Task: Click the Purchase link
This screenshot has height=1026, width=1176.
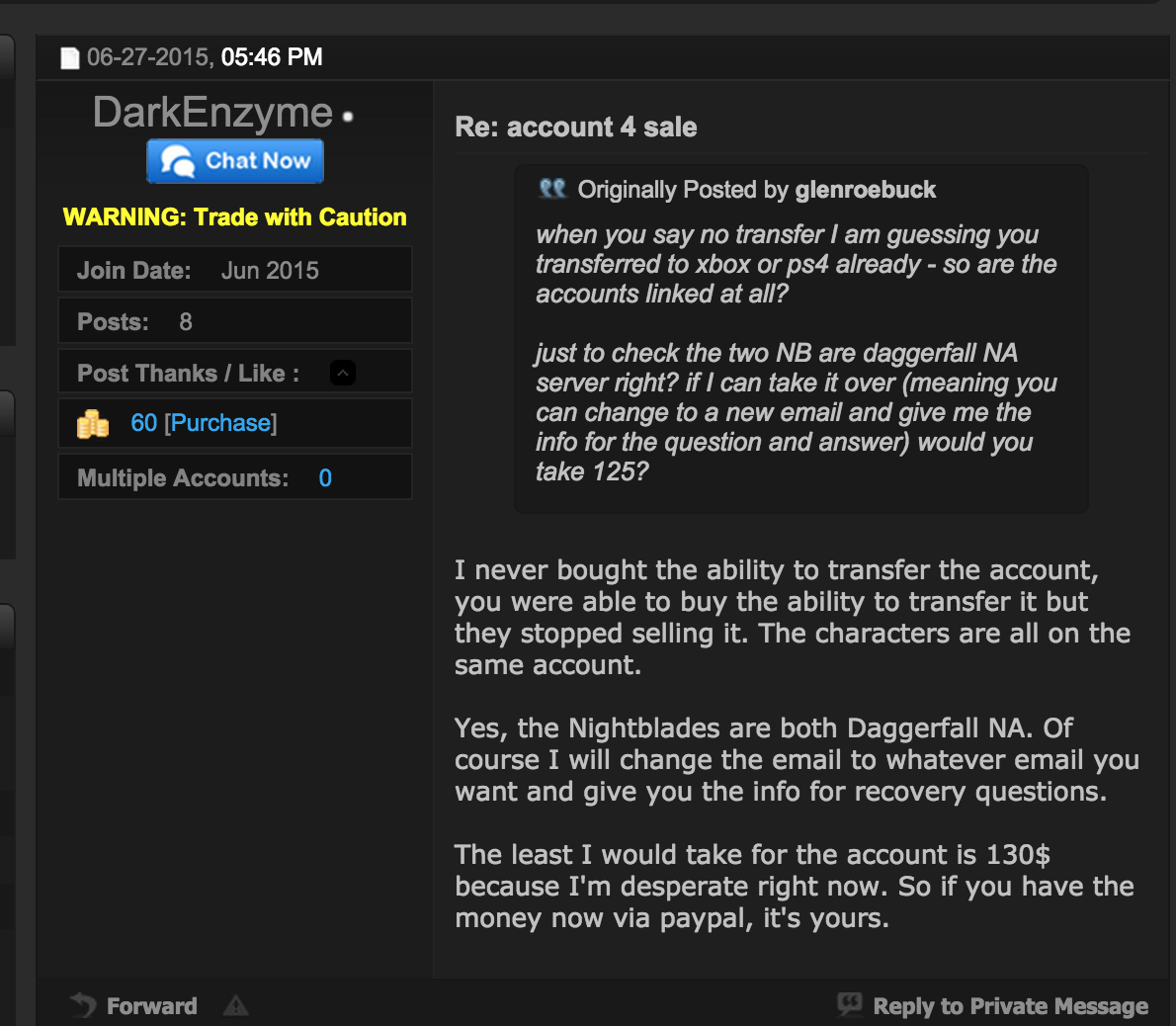Action: point(220,423)
